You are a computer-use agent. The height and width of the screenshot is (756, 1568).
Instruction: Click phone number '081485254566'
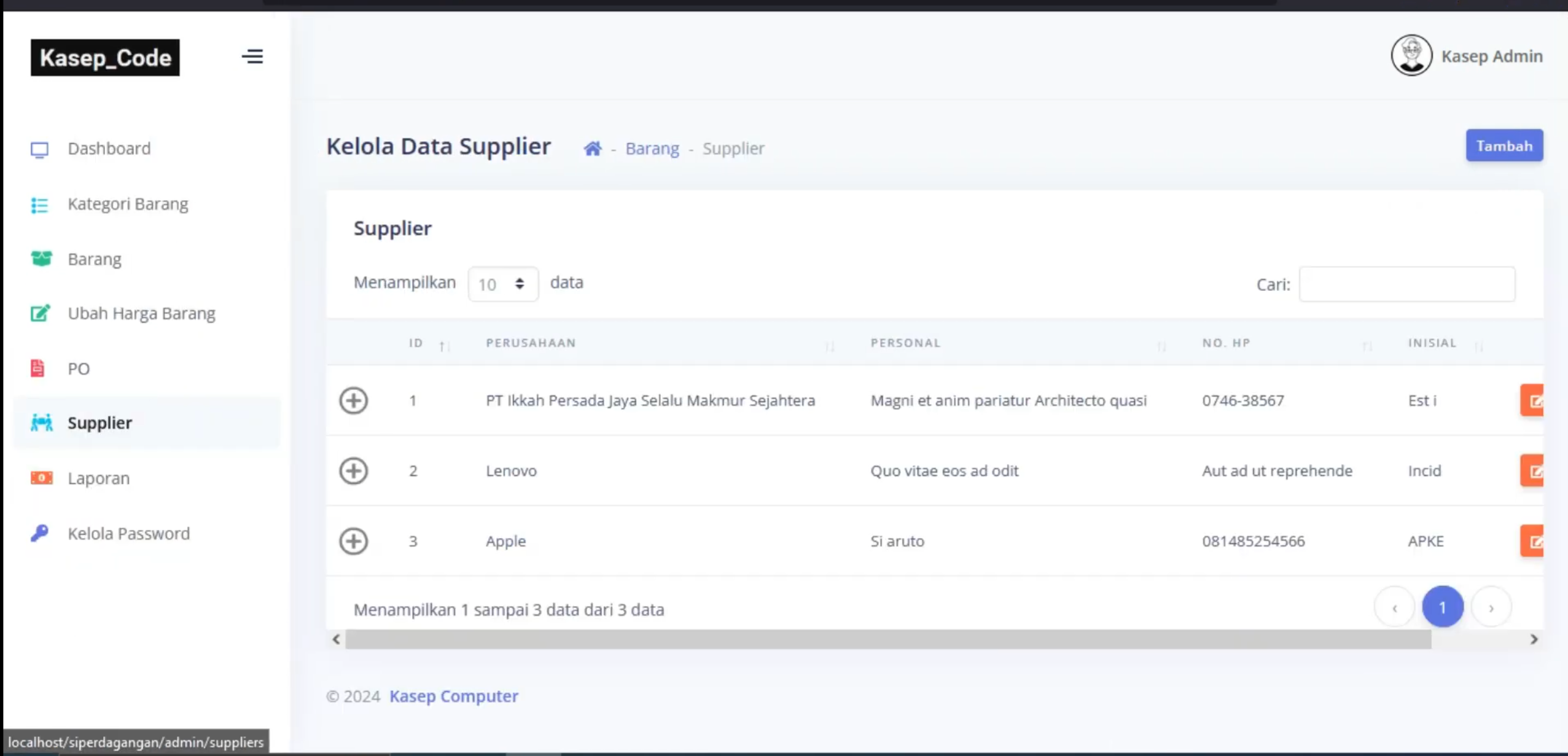(1254, 541)
